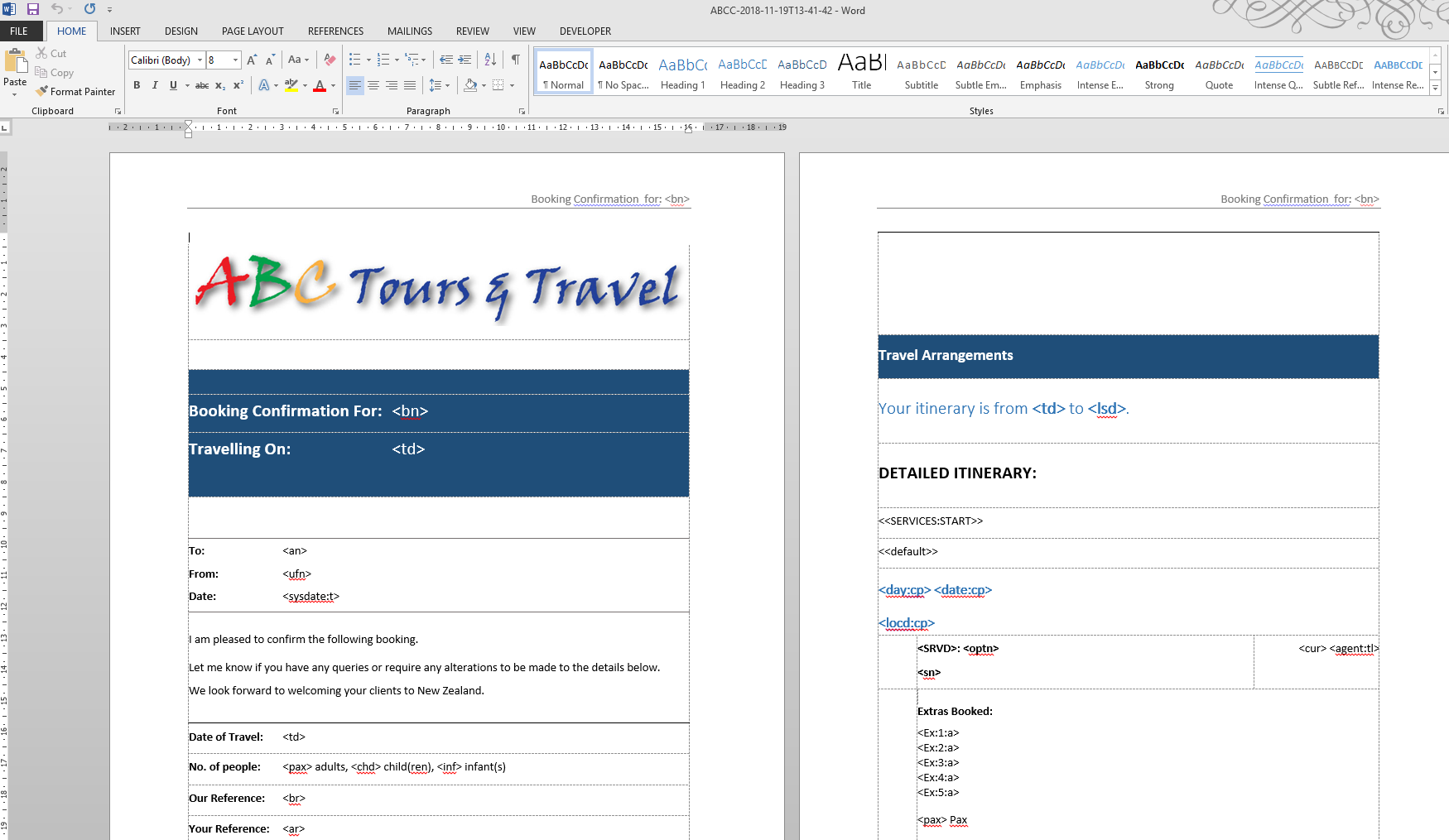Switch to the REFERENCES tab
Screen dimensions: 1449x840
(335, 31)
